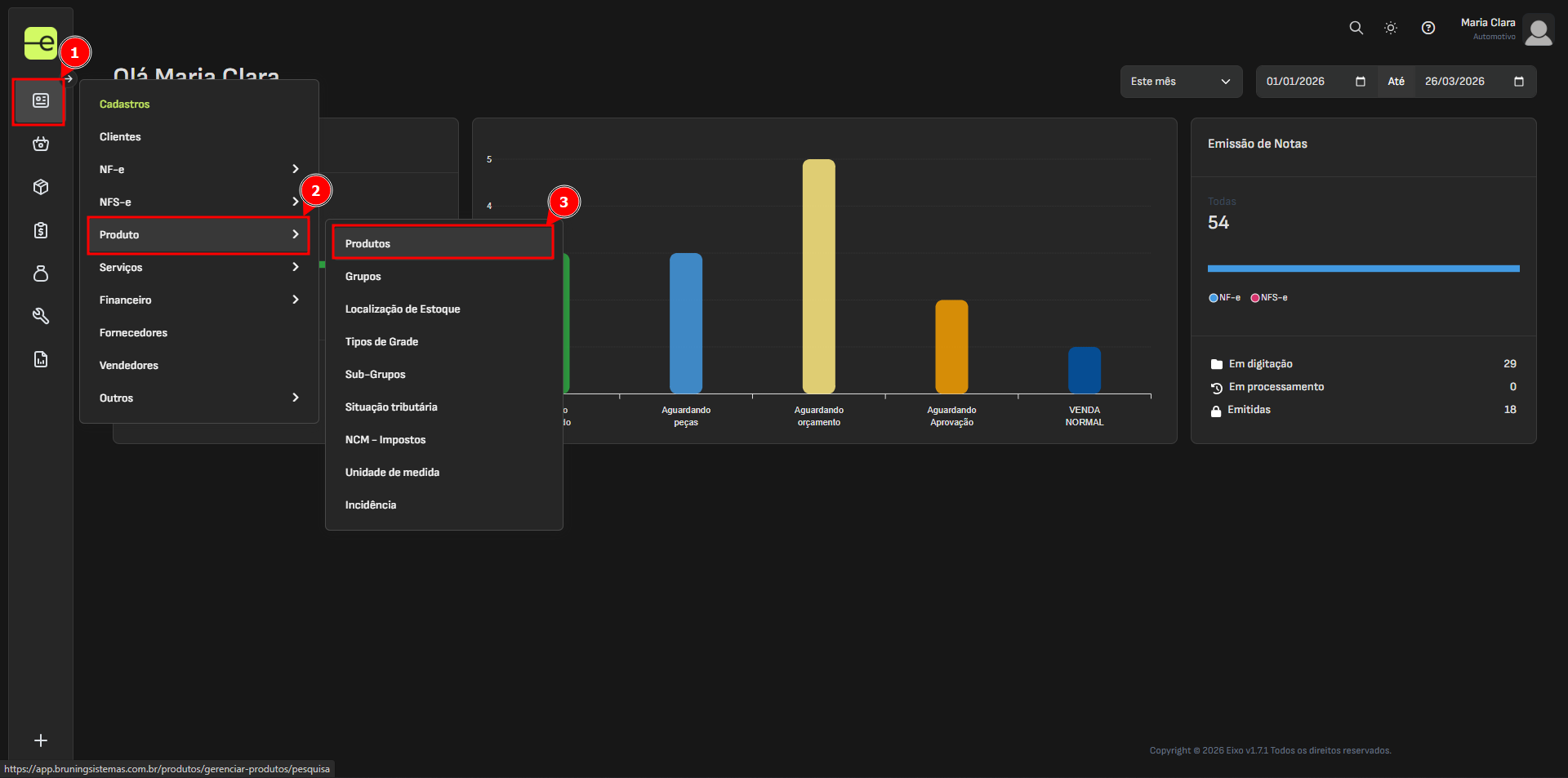Image resolution: width=1568 pixels, height=778 pixels.
Task: Click the plus button at sidebar bottom
Action: coord(40,740)
